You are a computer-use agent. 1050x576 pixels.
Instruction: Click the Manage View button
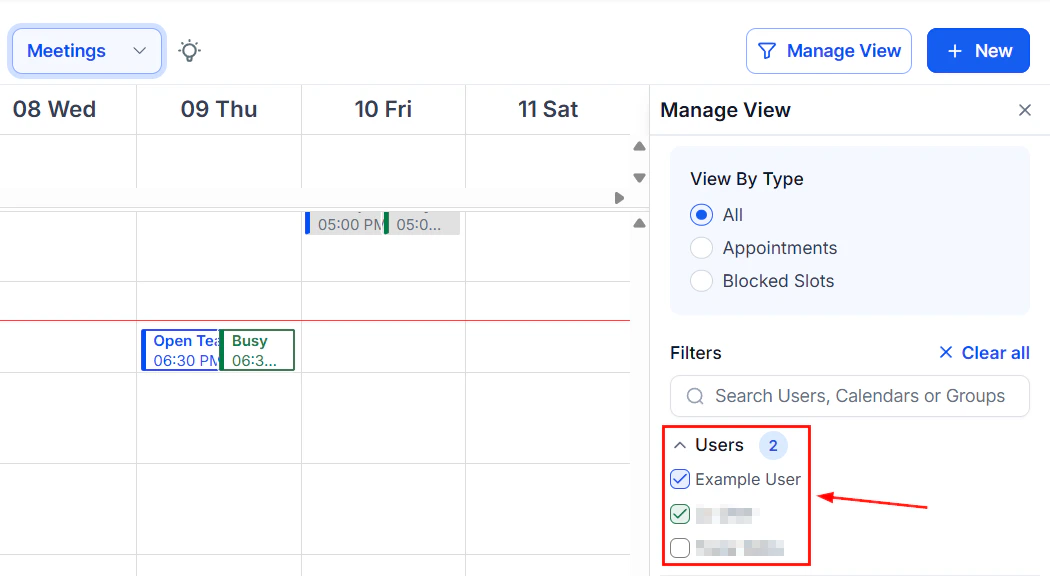[x=828, y=50]
